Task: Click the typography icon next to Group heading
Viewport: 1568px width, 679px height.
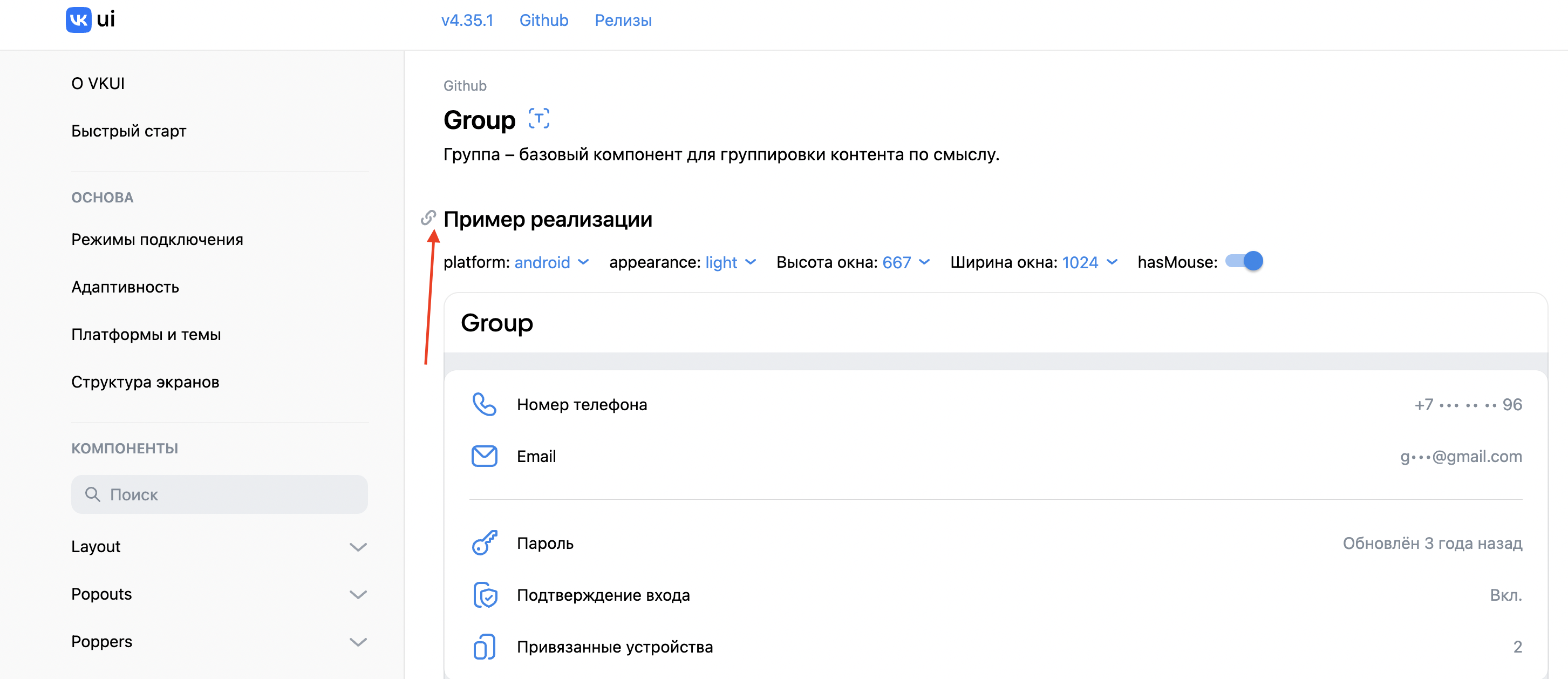Action: (x=538, y=119)
